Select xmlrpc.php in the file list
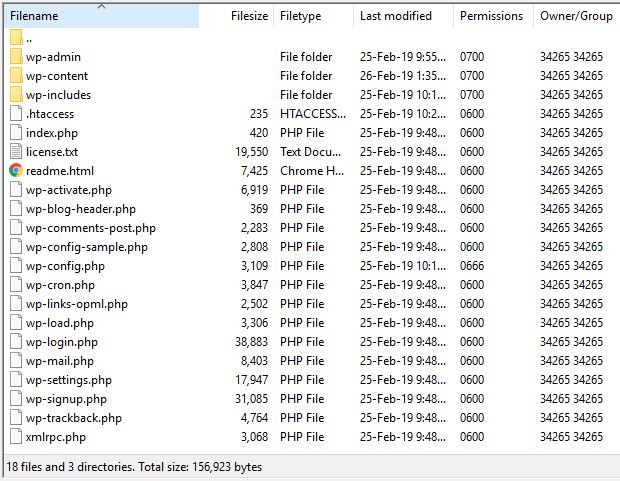This screenshot has height=481, width=620. (x=56, y=437)
